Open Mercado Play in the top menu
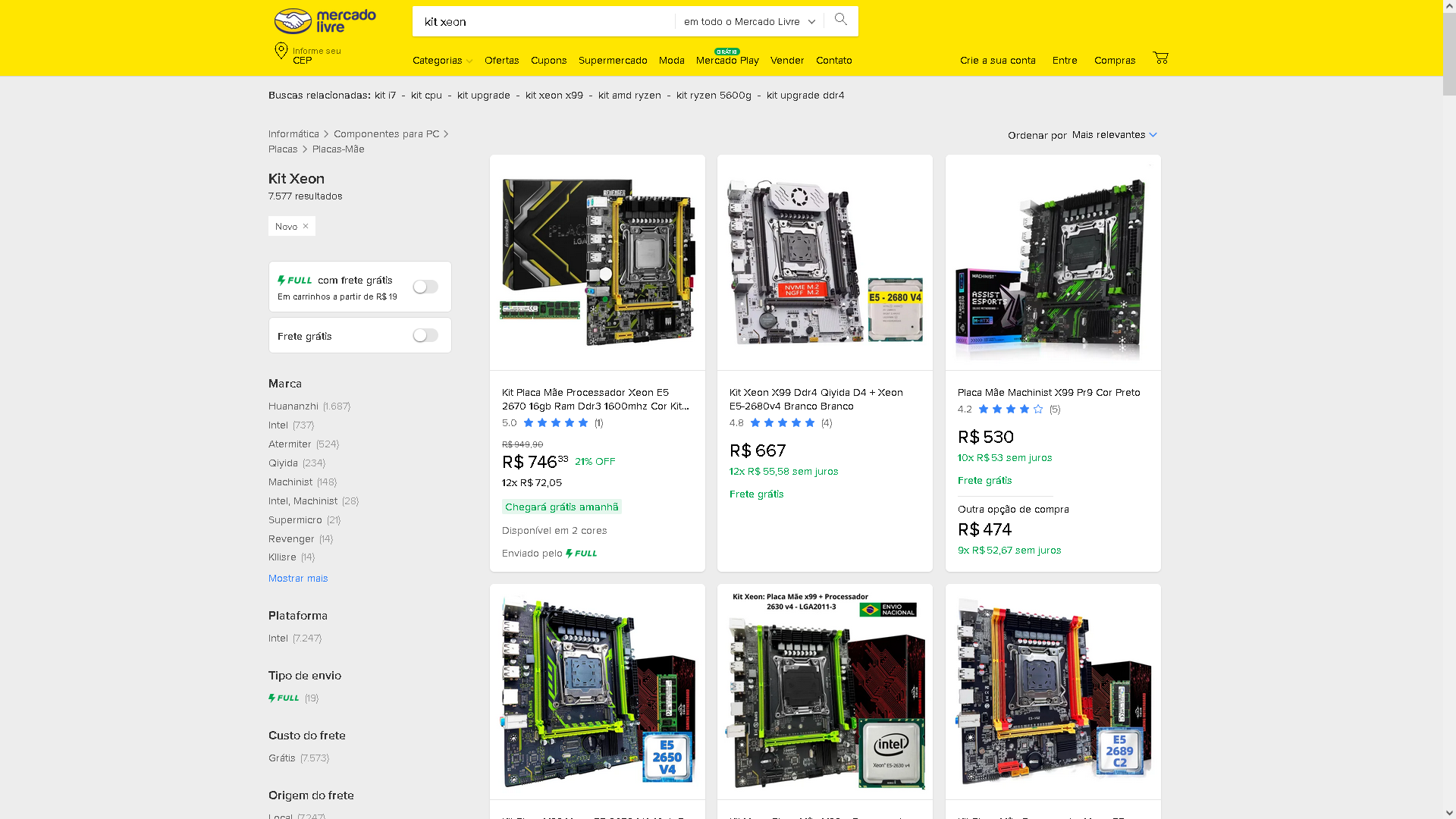The image size is (1456, 819). (727, 61)
